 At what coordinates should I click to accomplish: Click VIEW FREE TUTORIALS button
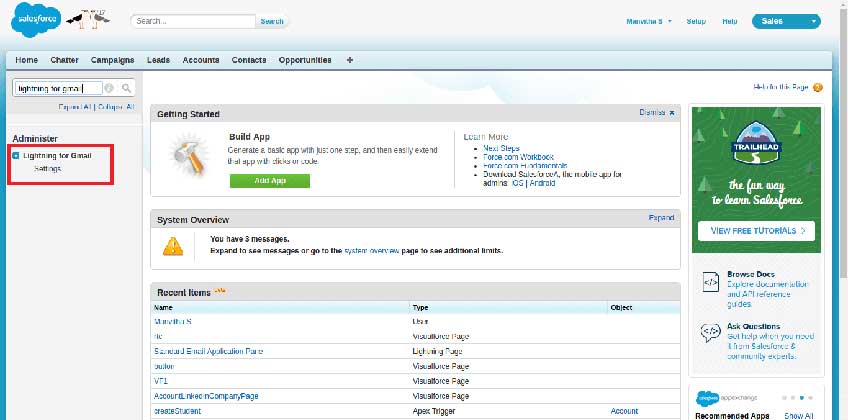[x=756, y=231]
